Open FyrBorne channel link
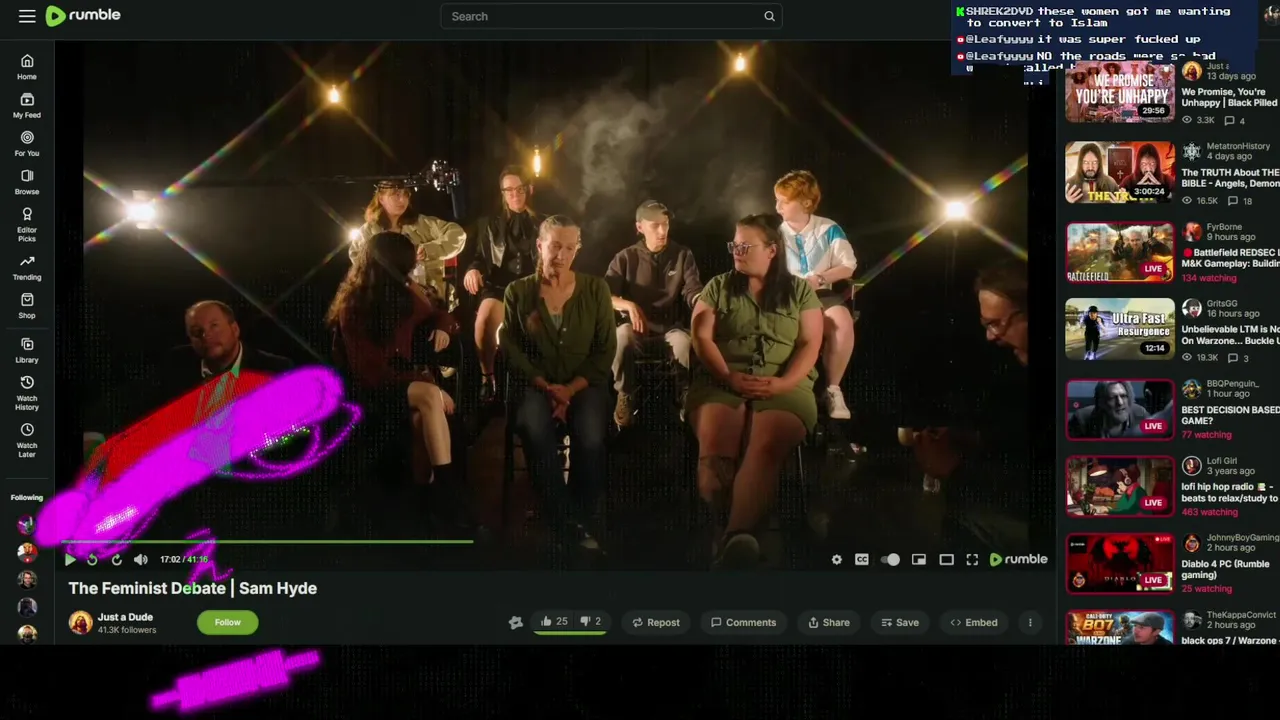 pos(1224,227)
